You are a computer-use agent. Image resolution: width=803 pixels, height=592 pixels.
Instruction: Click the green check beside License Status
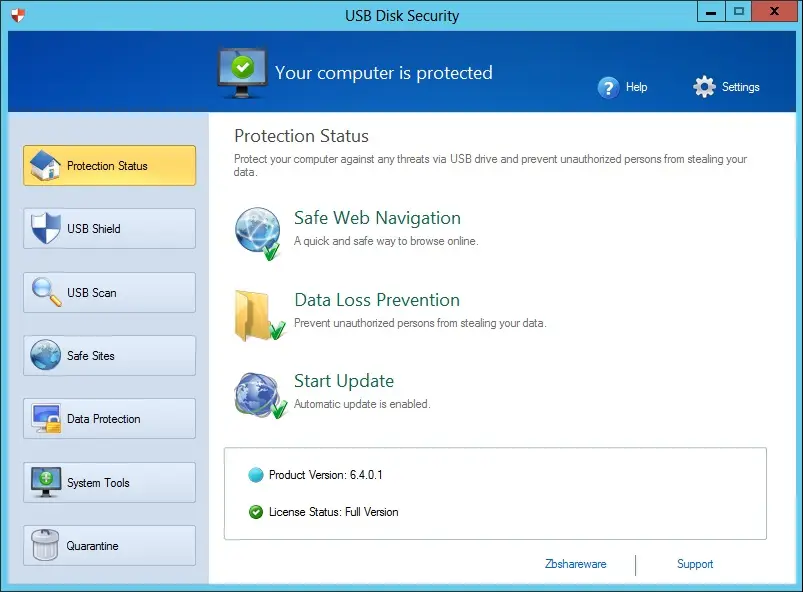(x=256, y=512)
